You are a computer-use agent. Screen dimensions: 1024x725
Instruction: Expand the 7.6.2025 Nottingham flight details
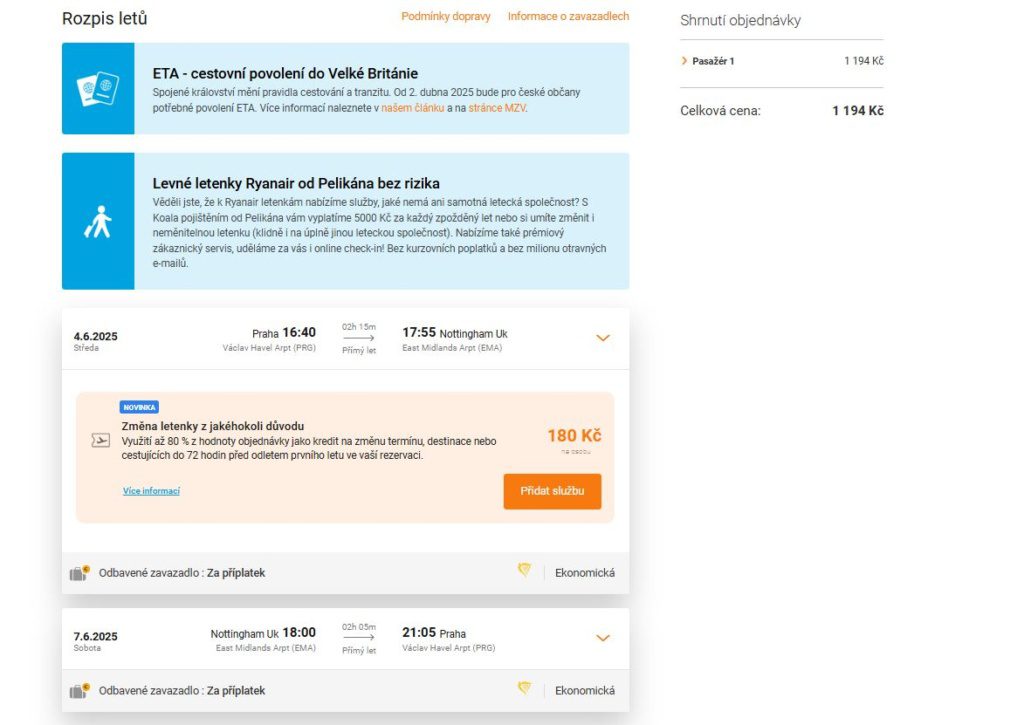pyautogui.click(x=603, y=637)
